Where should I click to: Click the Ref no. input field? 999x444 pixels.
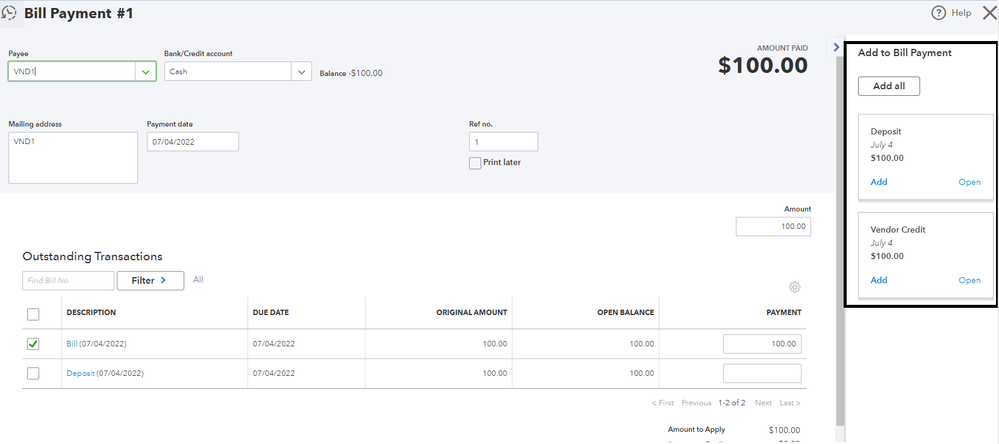503,142
